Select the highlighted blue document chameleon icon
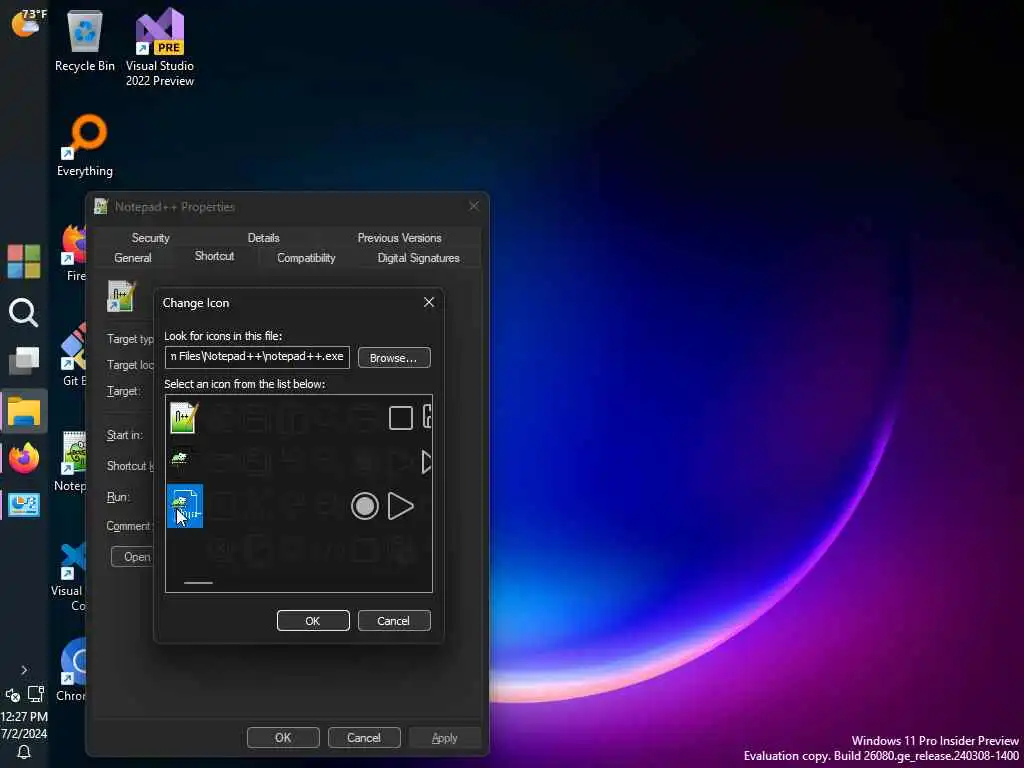The height and width of the screenshot is (768, 1024). click(185, 505)
